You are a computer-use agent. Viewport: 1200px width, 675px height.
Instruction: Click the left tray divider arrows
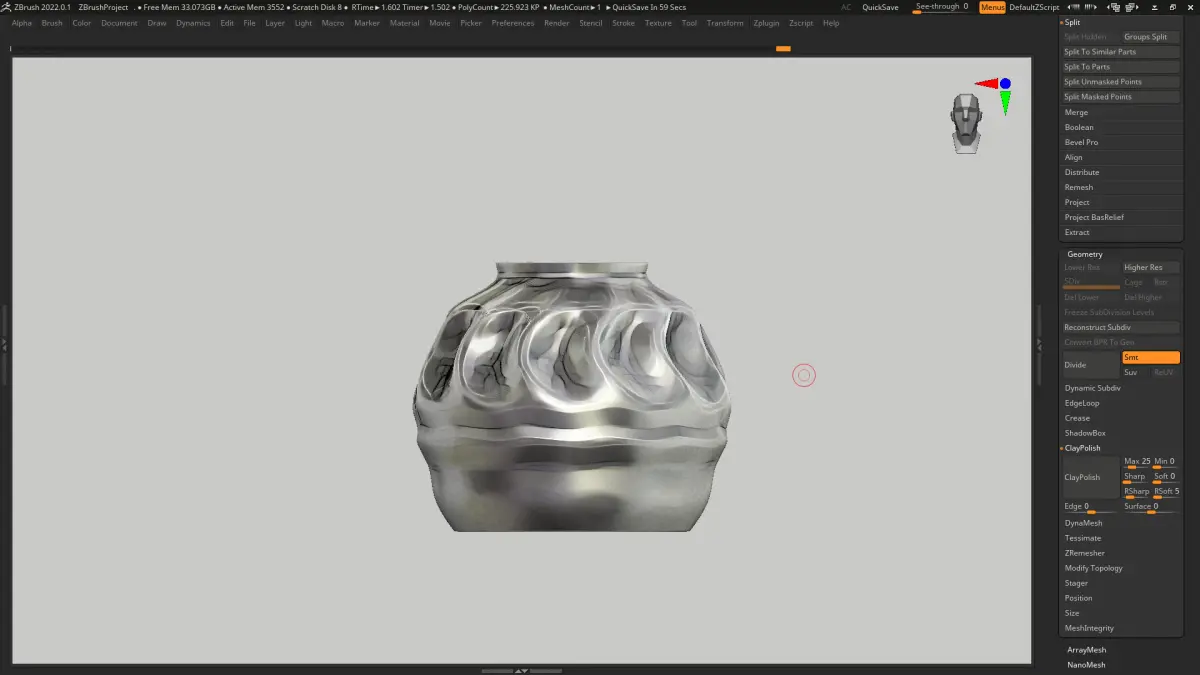pos(4,343)
